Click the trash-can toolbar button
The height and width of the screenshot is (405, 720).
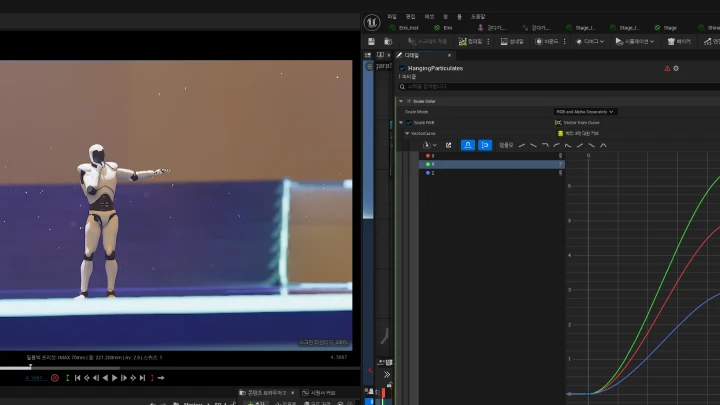679,41
